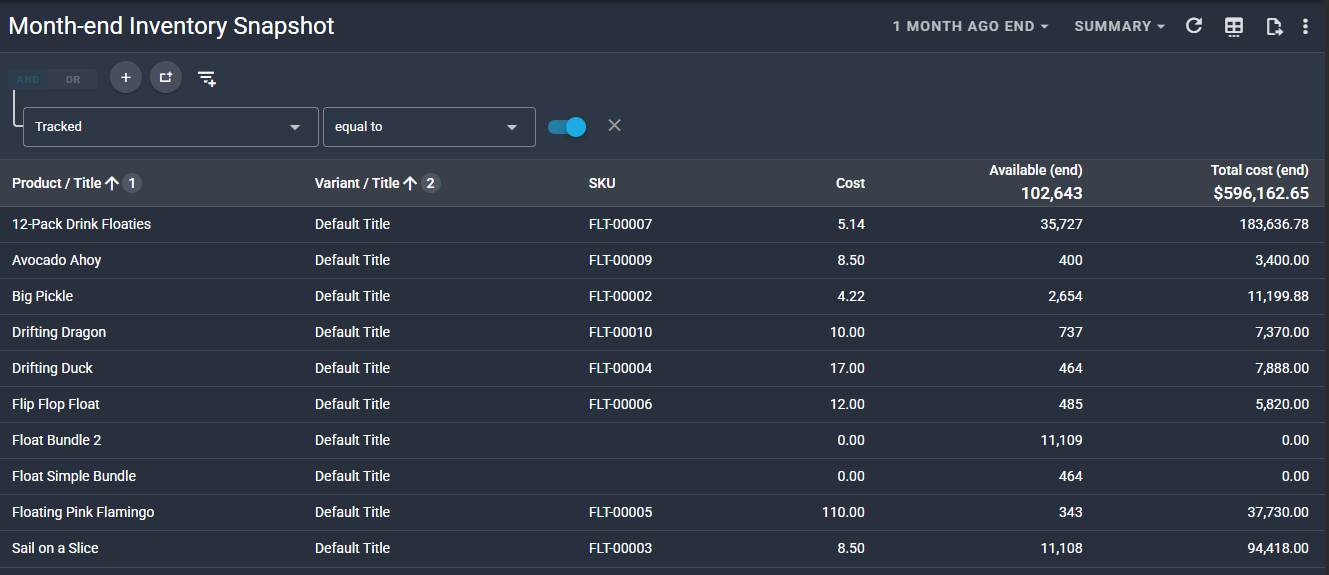
Task: Sort by Product / Title column header
Action: [x=57, y=183]
